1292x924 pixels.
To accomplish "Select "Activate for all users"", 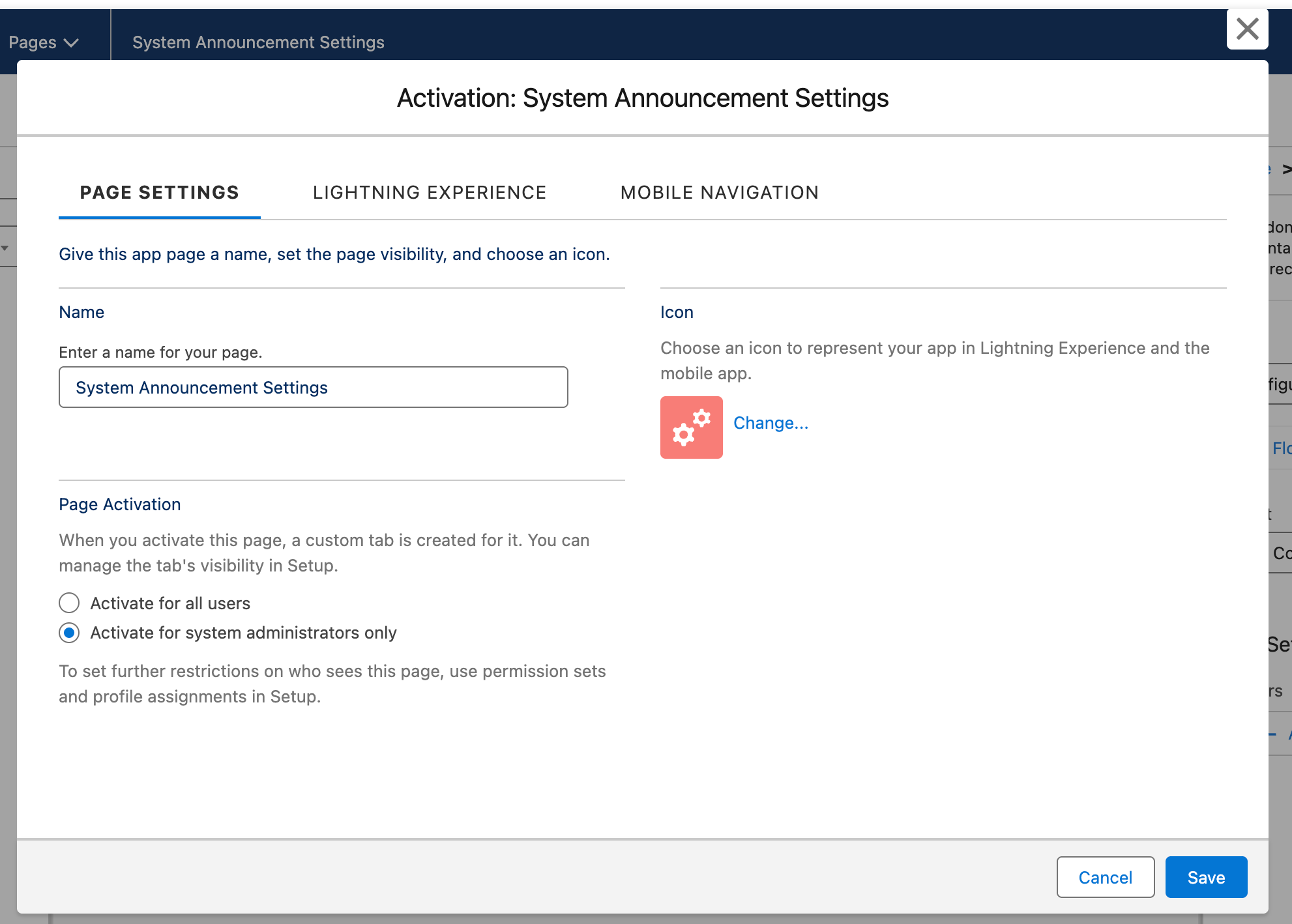I will (x=169, y=603).
